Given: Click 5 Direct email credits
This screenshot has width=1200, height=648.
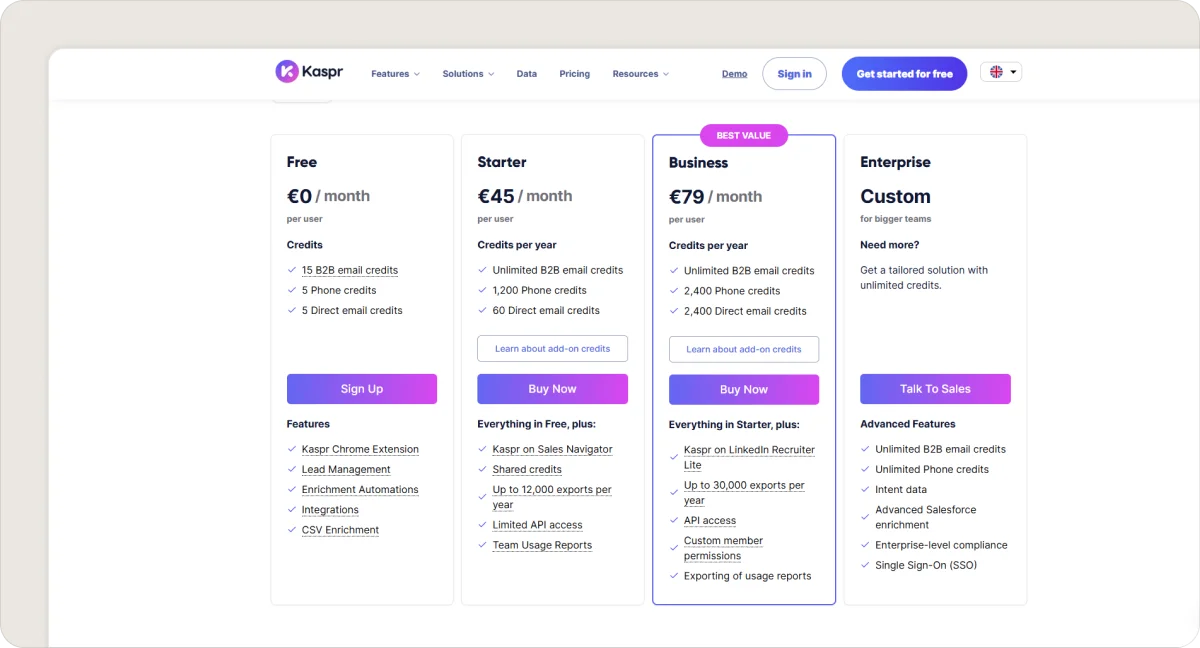Looking at the screenshot, I should 352,310.
